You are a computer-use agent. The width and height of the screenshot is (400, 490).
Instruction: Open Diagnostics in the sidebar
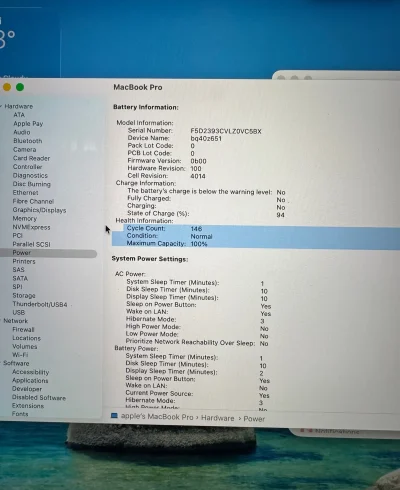pos(30,175)
